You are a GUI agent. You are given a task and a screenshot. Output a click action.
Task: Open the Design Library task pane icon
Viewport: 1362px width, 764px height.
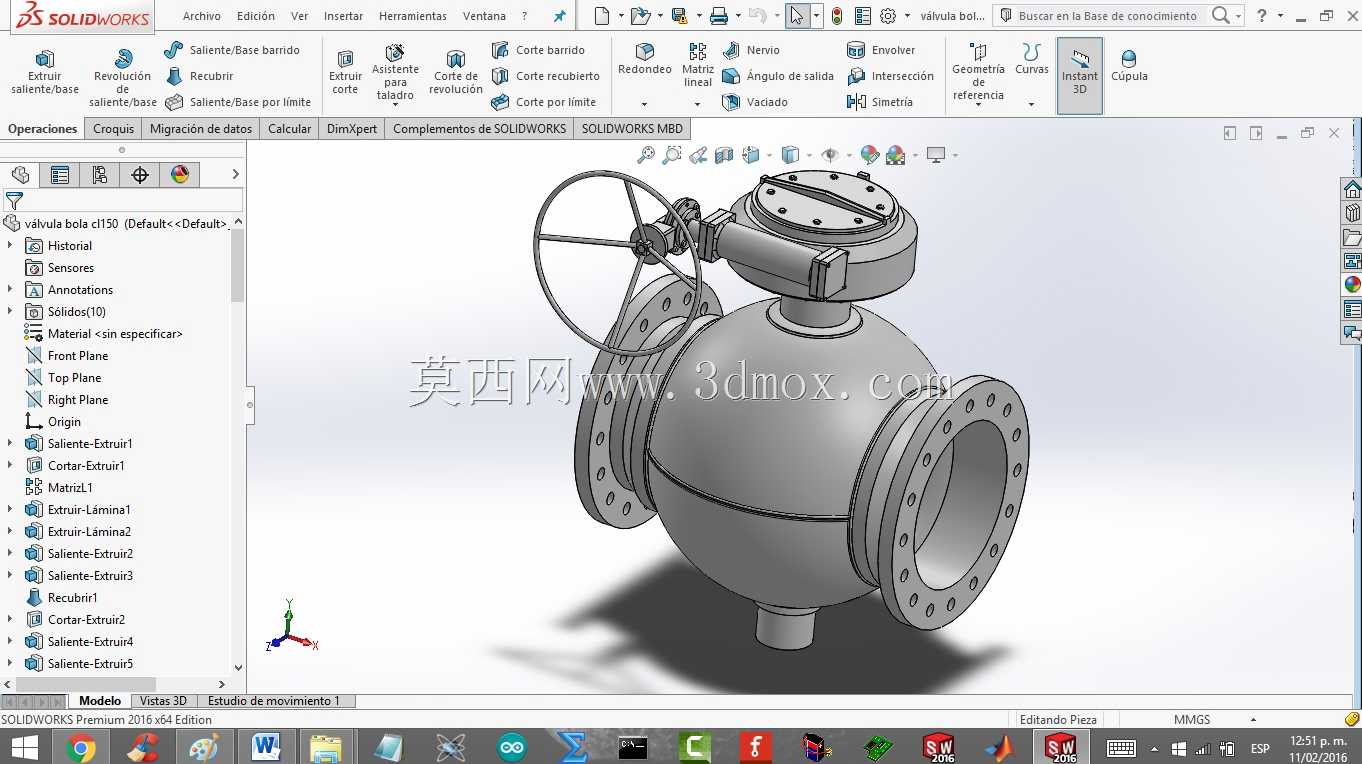coord(1352,213)
